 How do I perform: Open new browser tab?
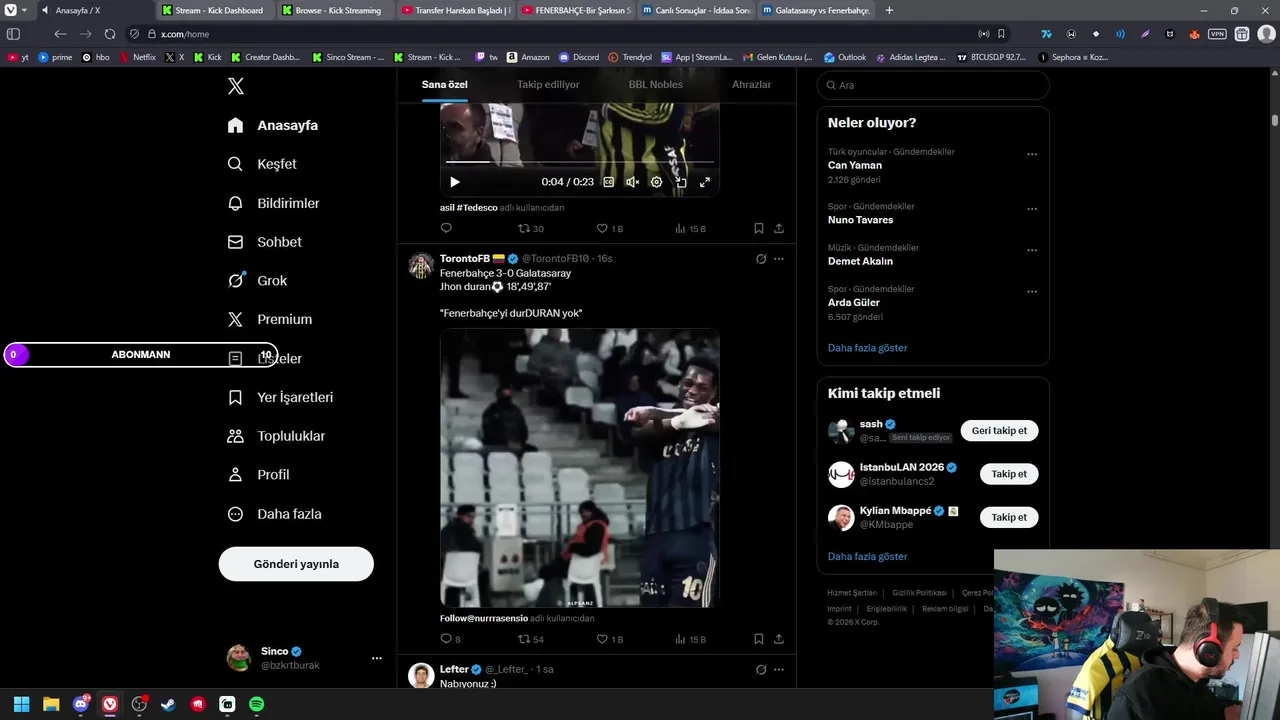click(889, 10)
